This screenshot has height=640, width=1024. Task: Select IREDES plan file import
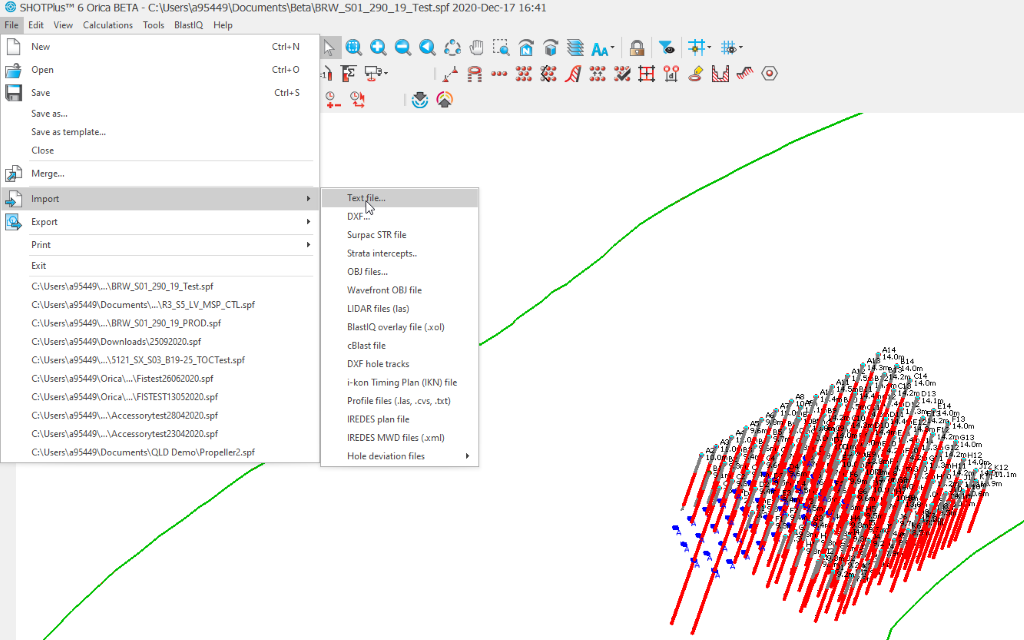[x=400, y=419]
